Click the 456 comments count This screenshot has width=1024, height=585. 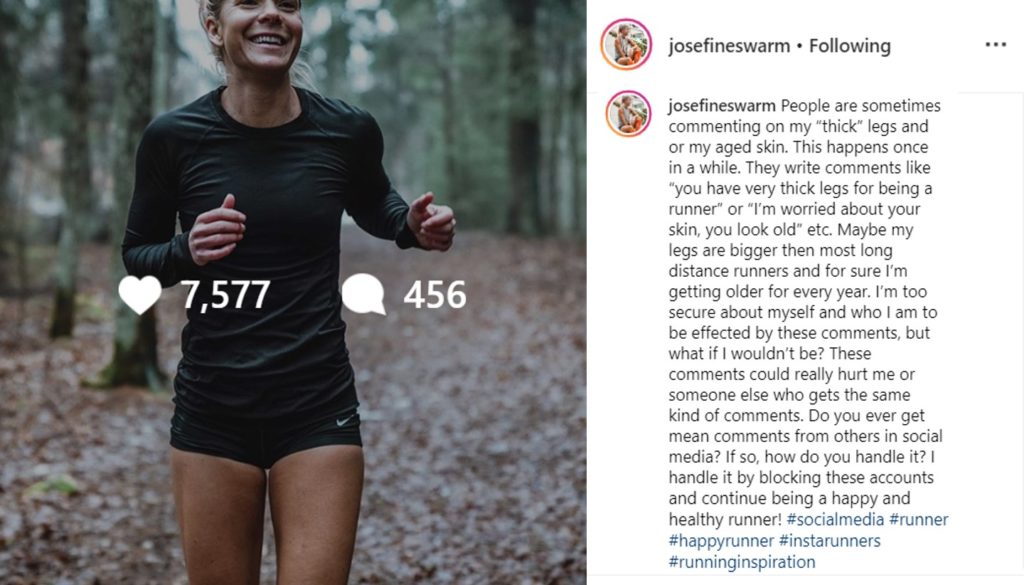coord(435,295)
